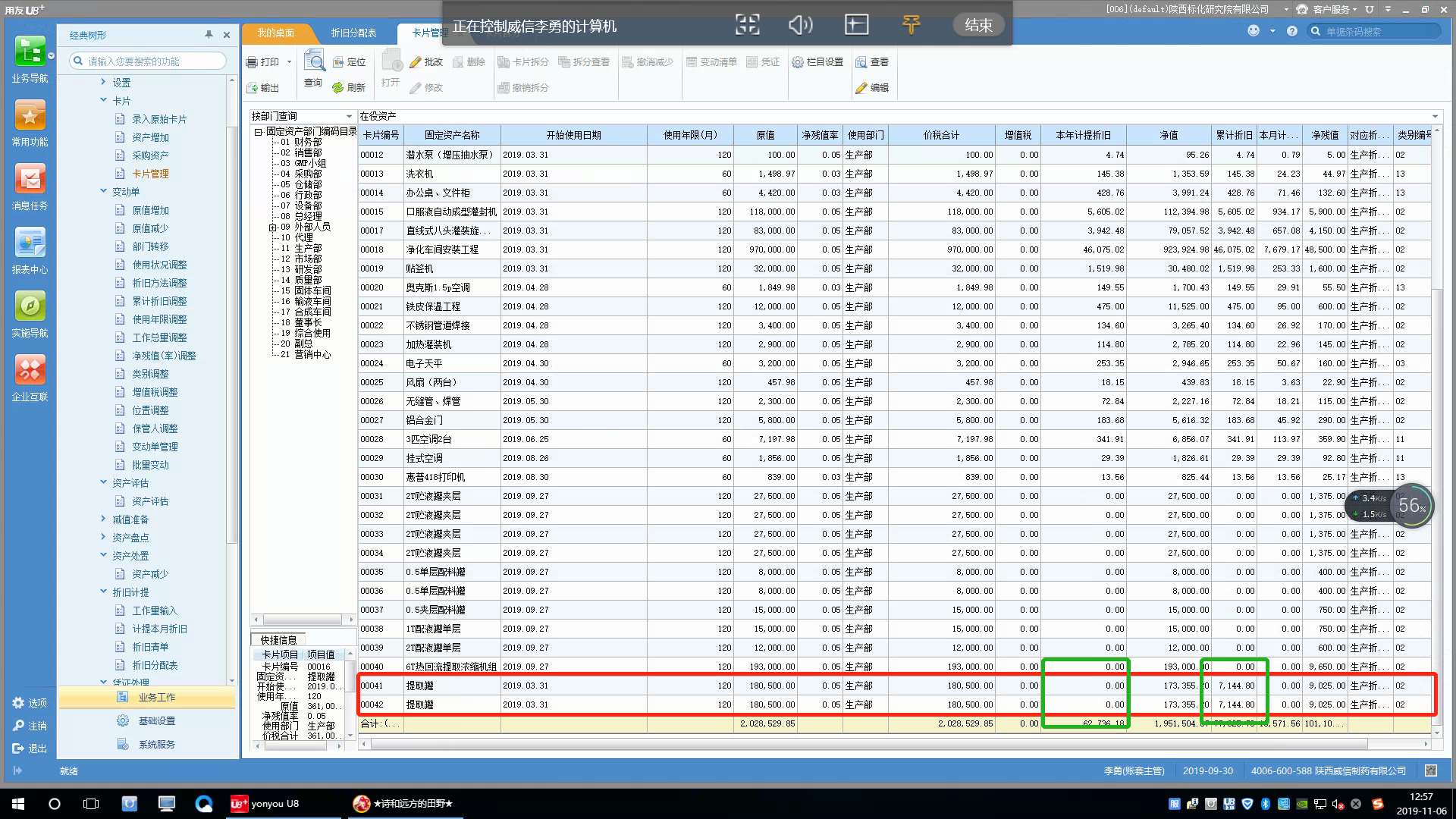Screen dimensions: 1456x819
Task: Click the 变动清单 toolbar icon
Action: point(692,62)
